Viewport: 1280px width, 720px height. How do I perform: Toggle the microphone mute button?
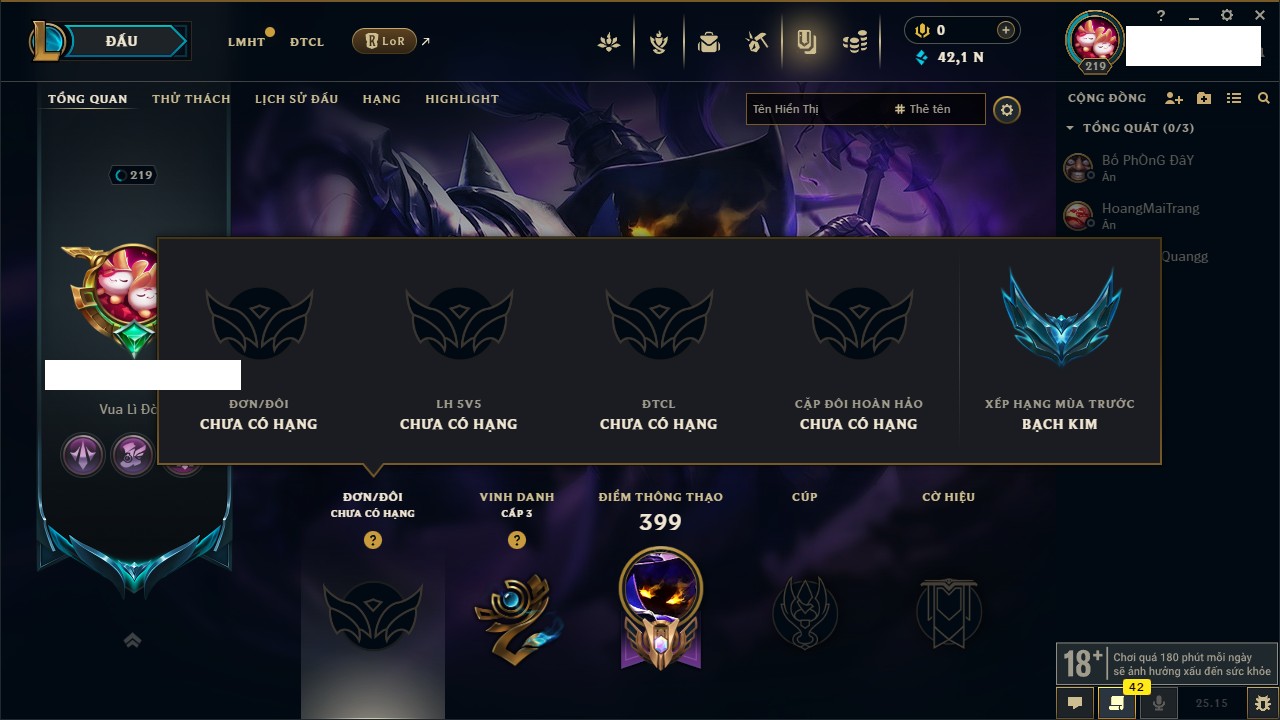tap(1159, 703)
